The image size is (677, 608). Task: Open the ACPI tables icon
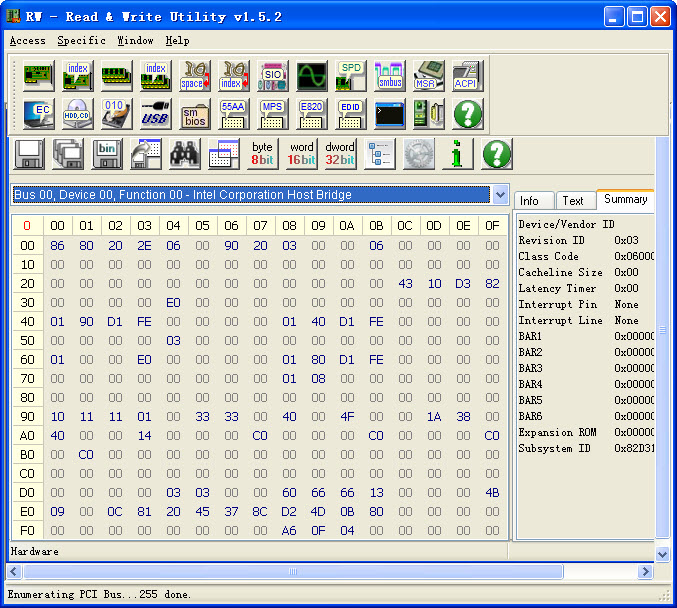tap(467, 76)
